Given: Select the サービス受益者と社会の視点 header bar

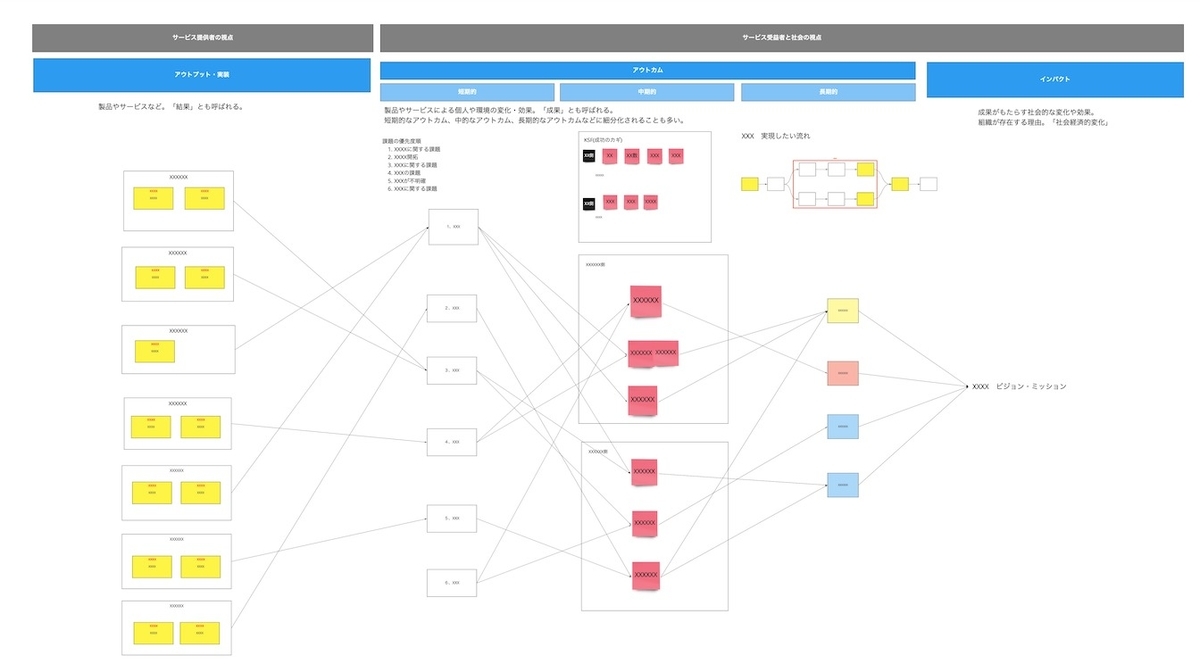Looking at the screenshot, I should (782, 37).
